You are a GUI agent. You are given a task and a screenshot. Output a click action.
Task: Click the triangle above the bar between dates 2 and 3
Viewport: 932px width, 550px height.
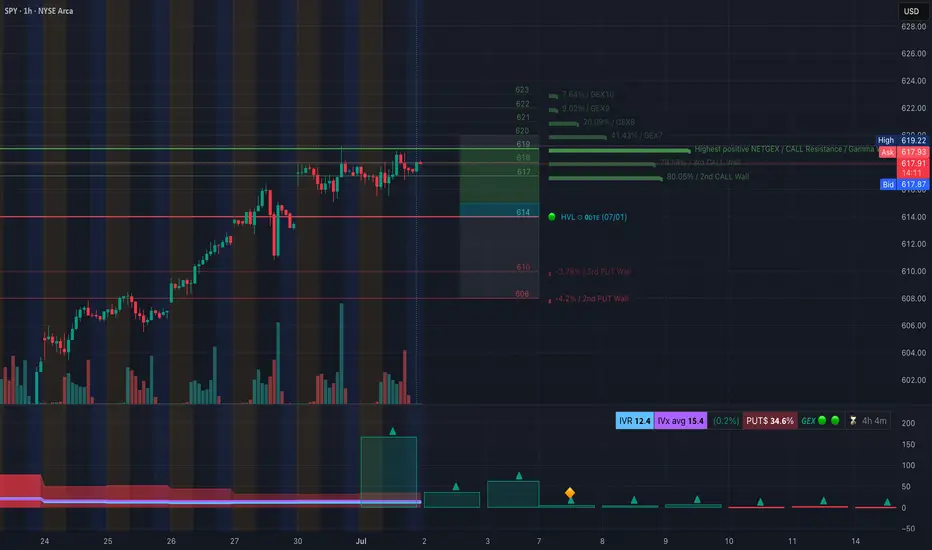tap(456, 486)
